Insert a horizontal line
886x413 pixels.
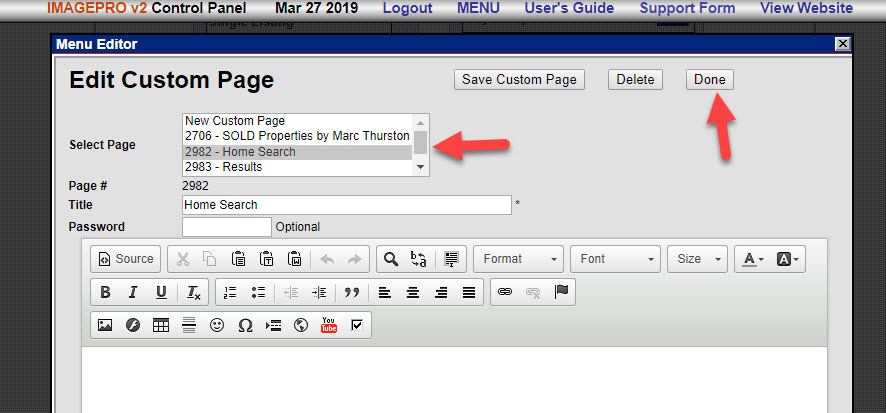tap(189, 325)
